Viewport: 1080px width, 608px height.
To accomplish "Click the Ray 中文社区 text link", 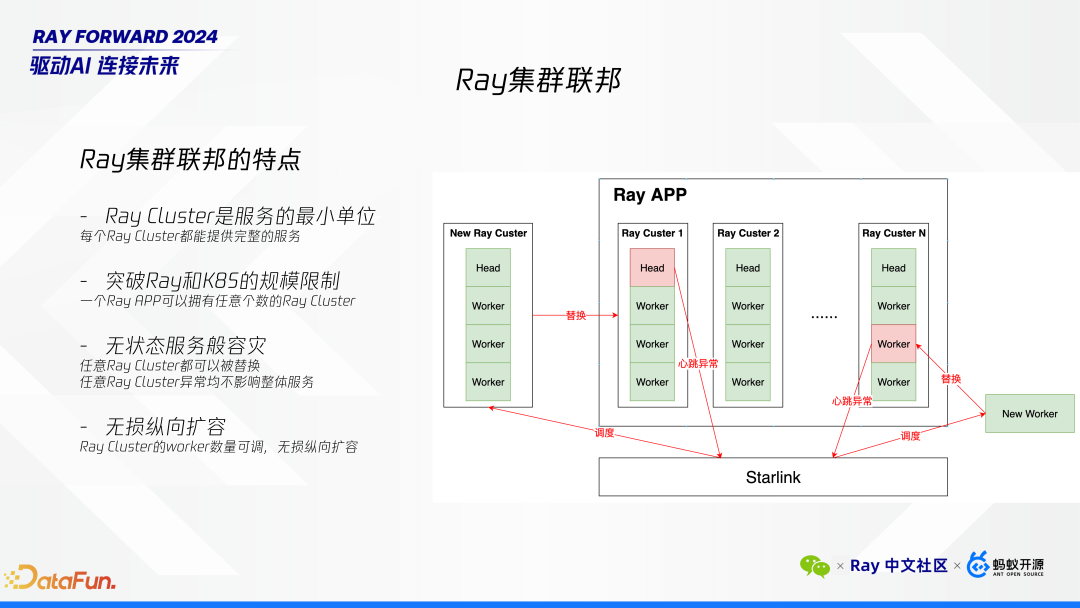I will [x=898, y=565].
